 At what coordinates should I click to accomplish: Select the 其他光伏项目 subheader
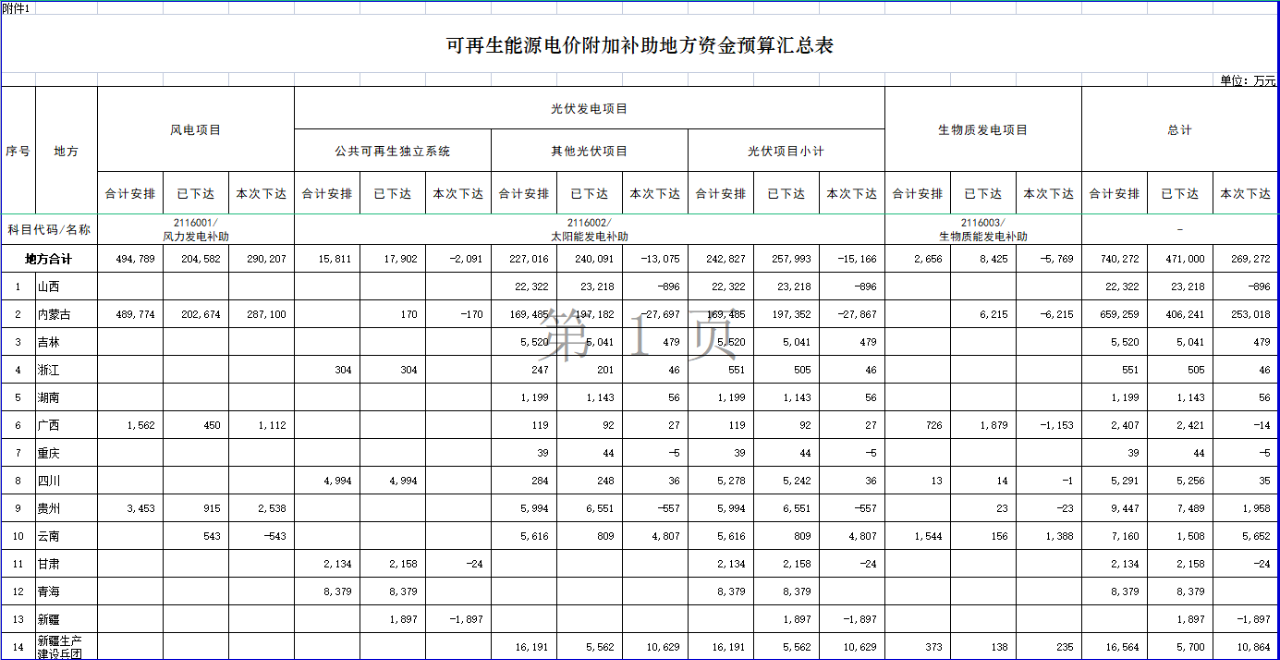(589, 151)
